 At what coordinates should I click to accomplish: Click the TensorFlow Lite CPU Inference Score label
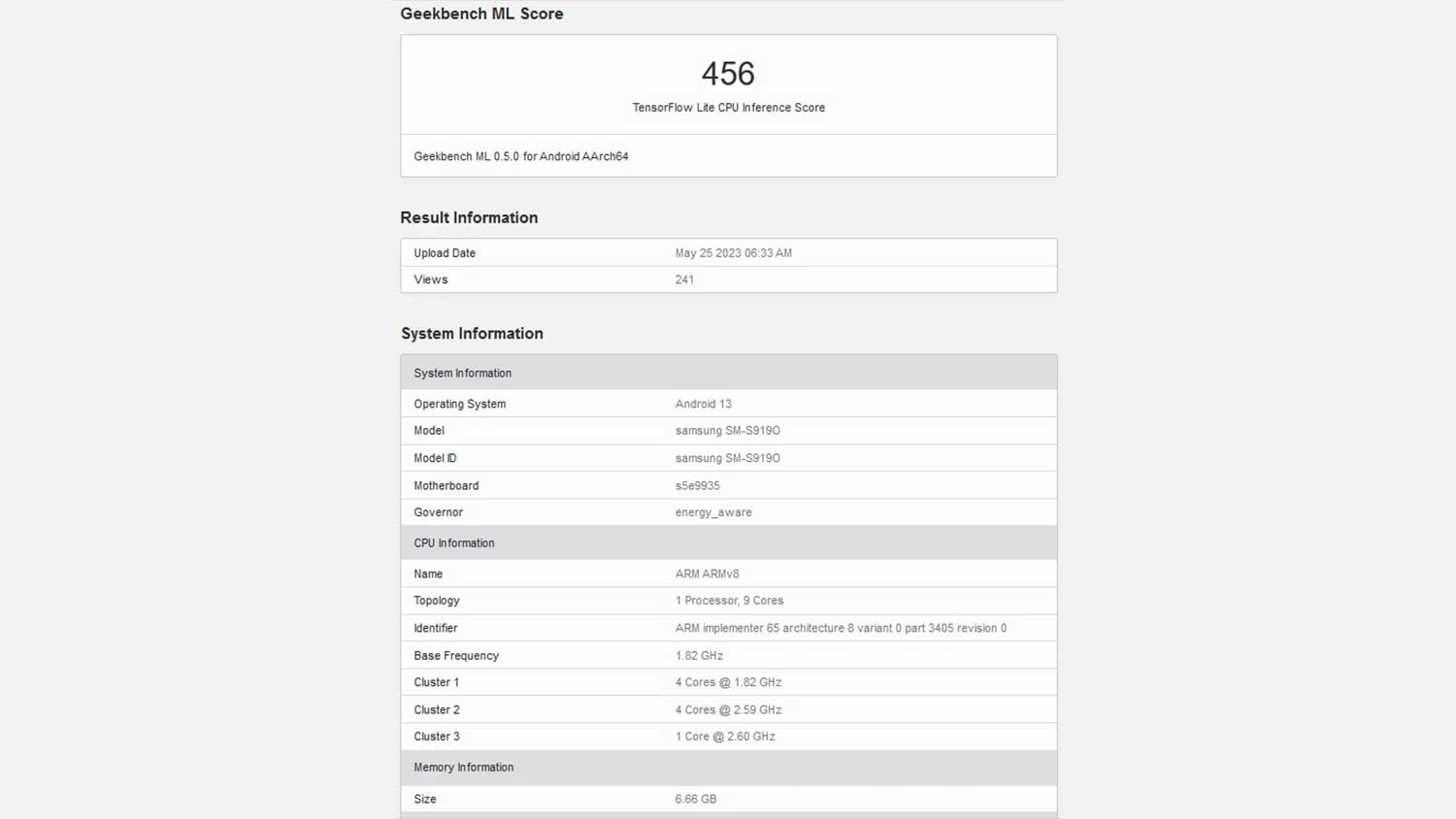(728, 108)
